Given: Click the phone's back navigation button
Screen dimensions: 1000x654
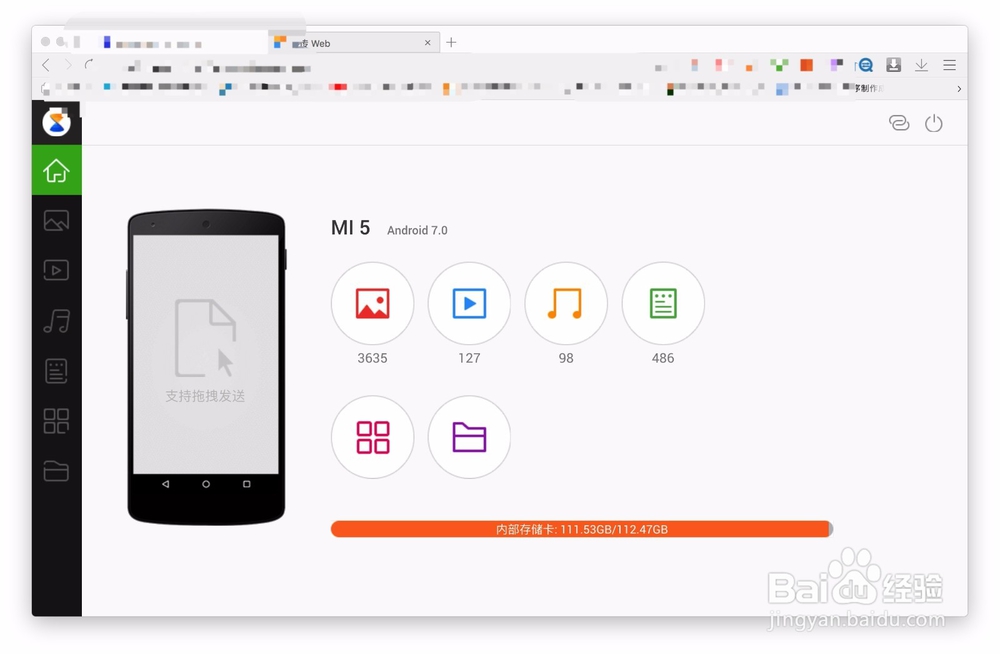Looking at the screenshot, I should [x=166, y=484].
